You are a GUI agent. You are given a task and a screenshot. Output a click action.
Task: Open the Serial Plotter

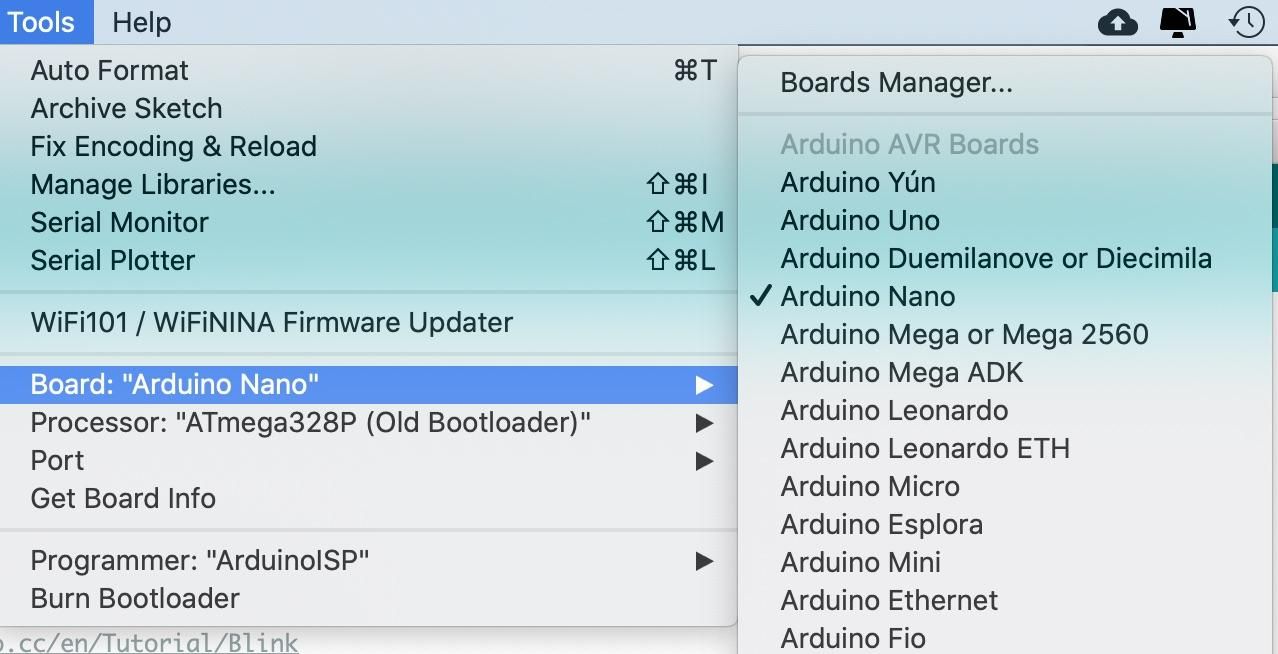pyautogui.click(x=112, y=261)
